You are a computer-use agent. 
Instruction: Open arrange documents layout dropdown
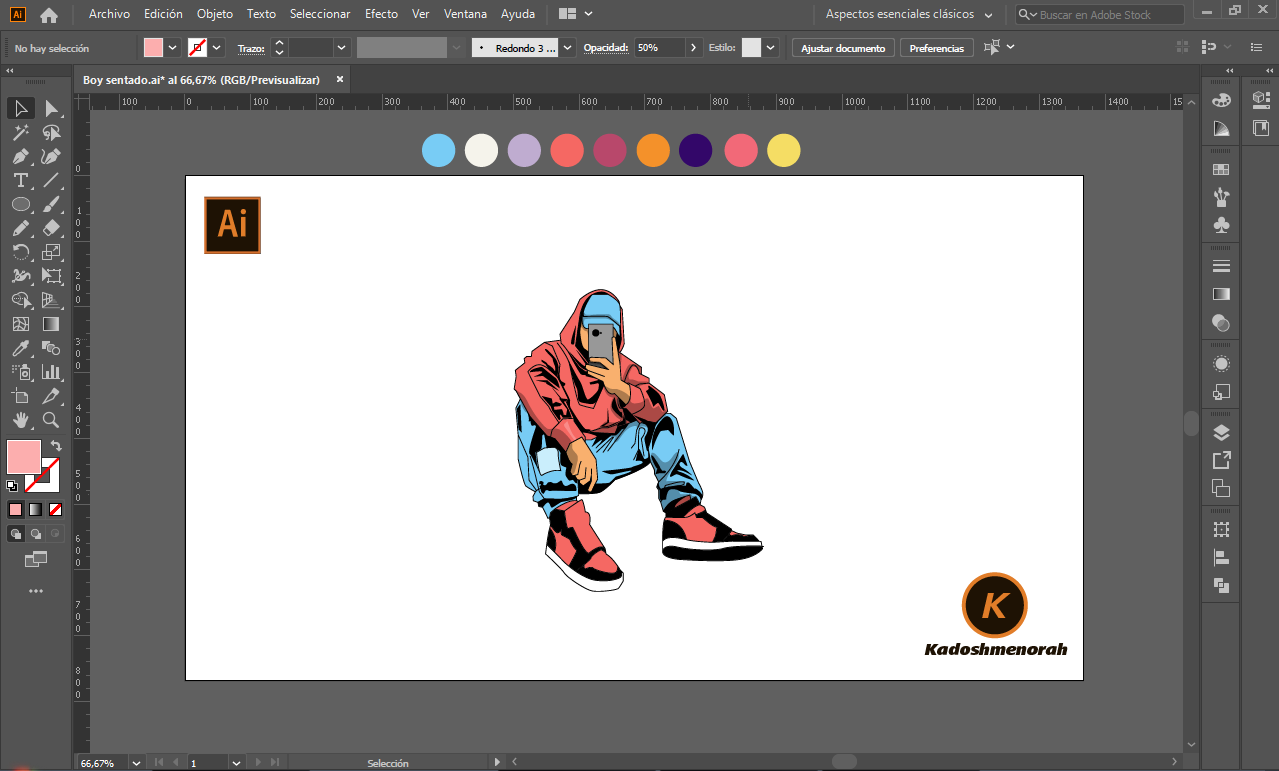coord(576,14)
